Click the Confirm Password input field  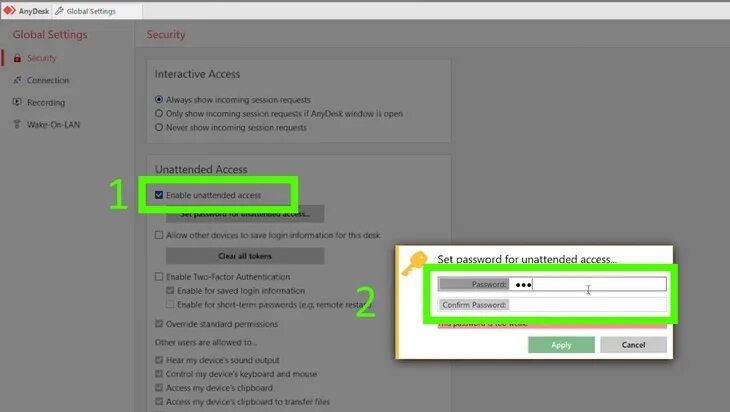pos(587,305)
